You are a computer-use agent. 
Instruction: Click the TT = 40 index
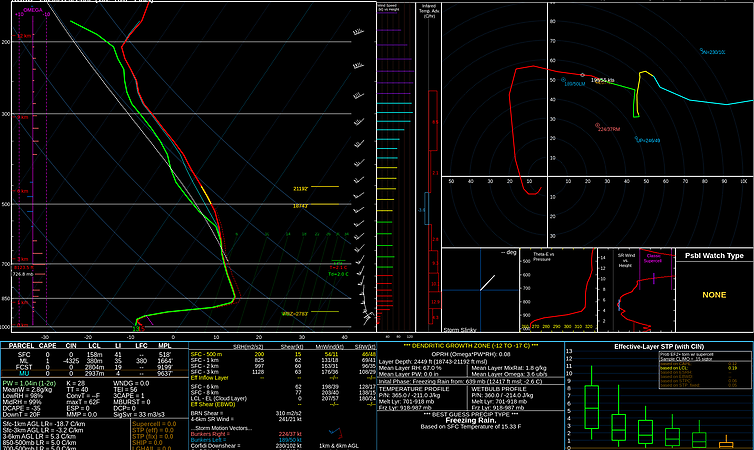click(77, 389)
